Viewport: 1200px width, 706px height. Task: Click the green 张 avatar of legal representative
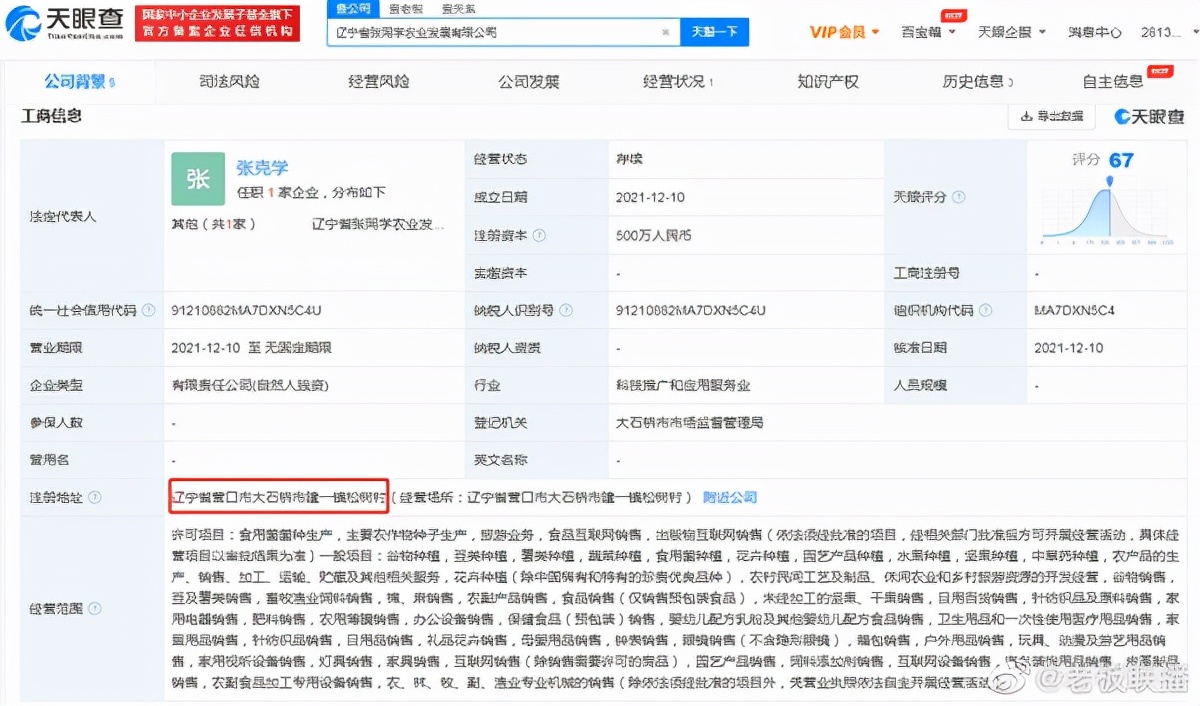pyautogui.click(x=197, y=179)
